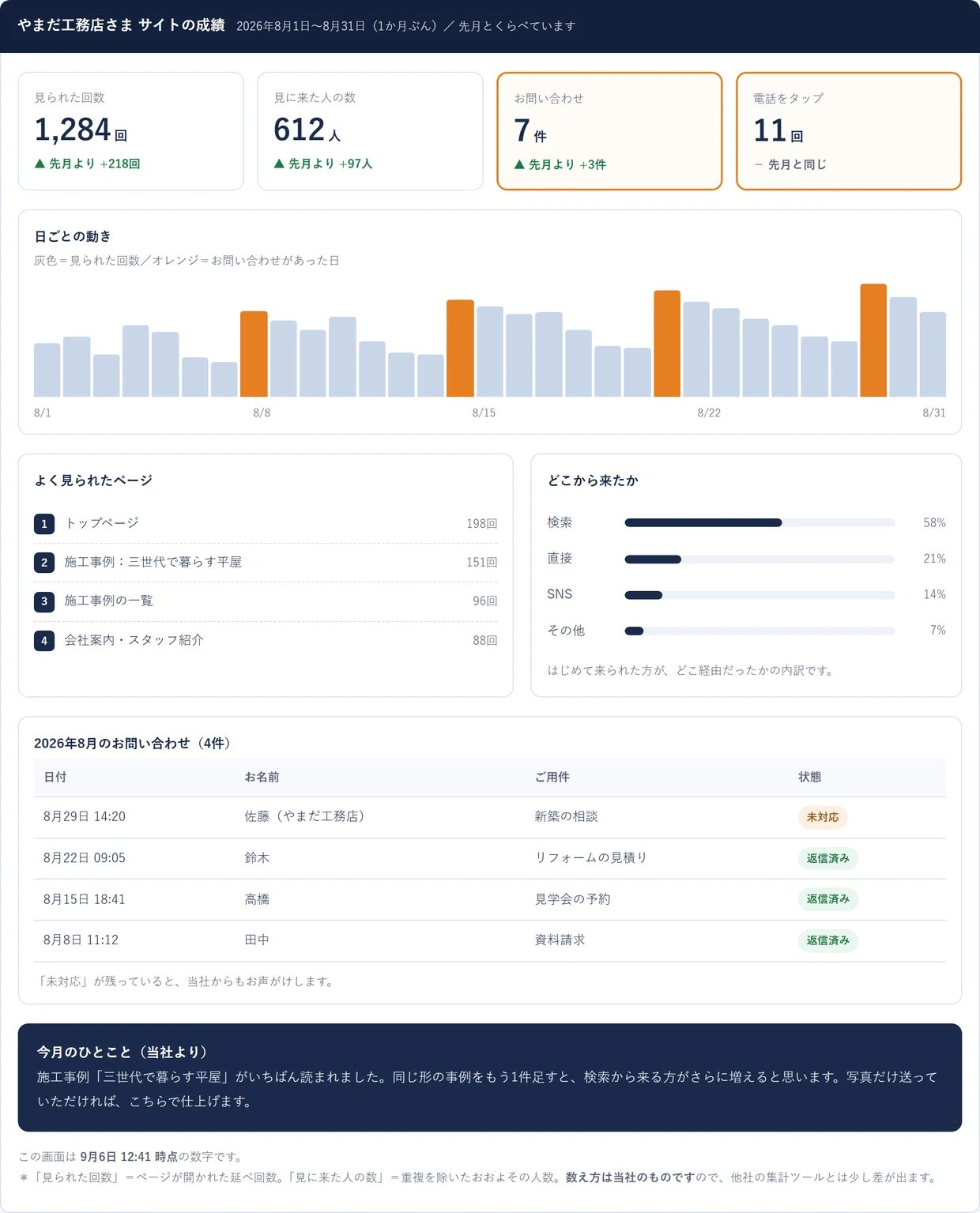Click the 198回 view count
980x1213 pixels.
482,524
